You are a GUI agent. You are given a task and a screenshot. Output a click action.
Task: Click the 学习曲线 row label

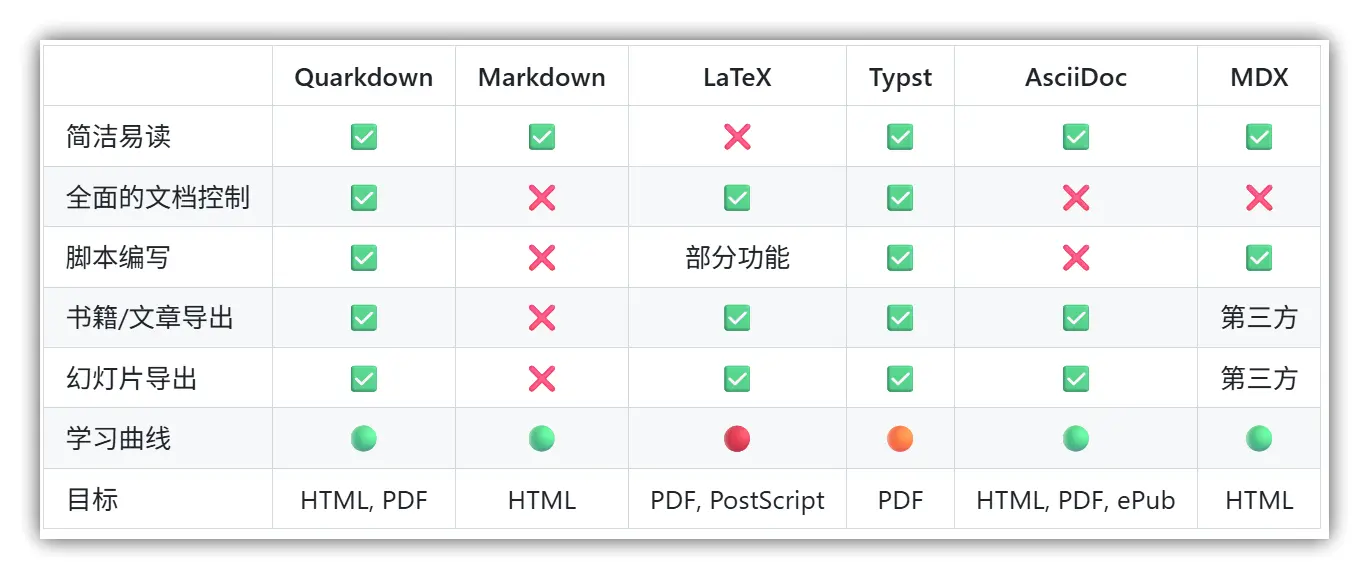click(119, 438)
